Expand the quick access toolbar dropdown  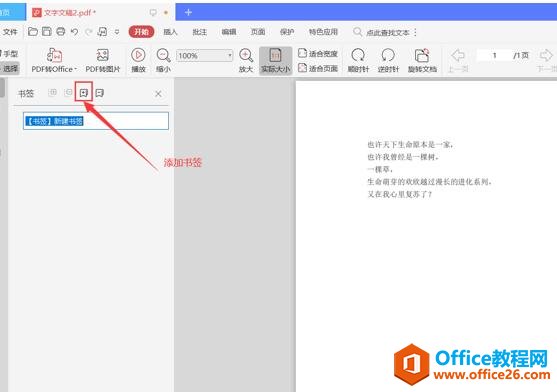[117, 32]
